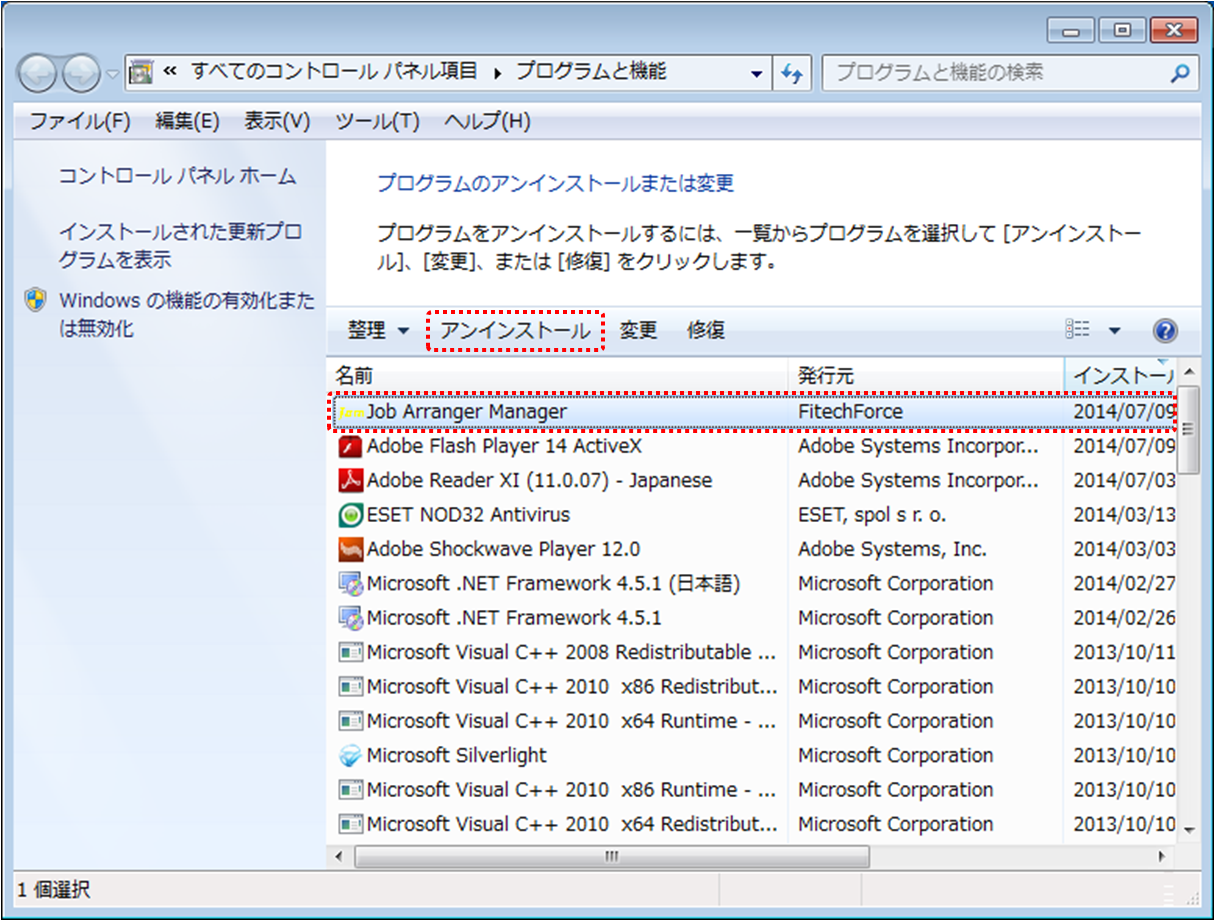1215x921 pixels.
Task: Click the 修復 button
Action: coord(706,330)
